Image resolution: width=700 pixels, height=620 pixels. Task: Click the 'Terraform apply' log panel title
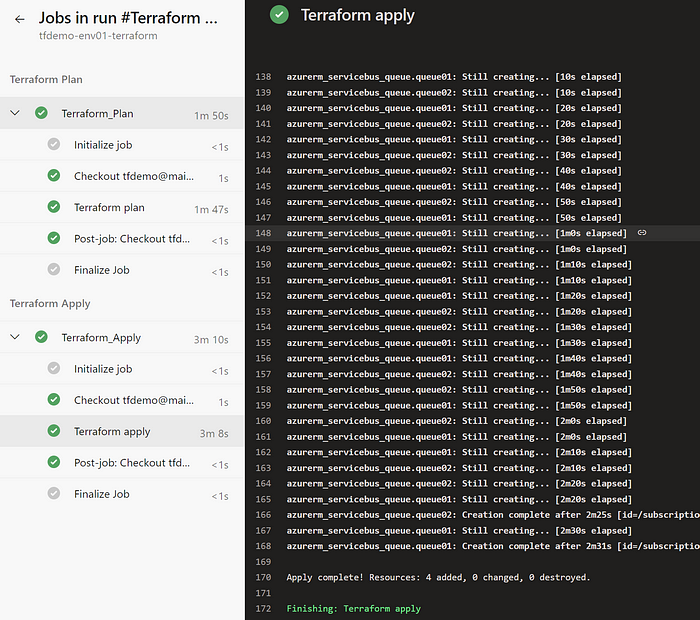pyautogui.click(x=358, y=15)
